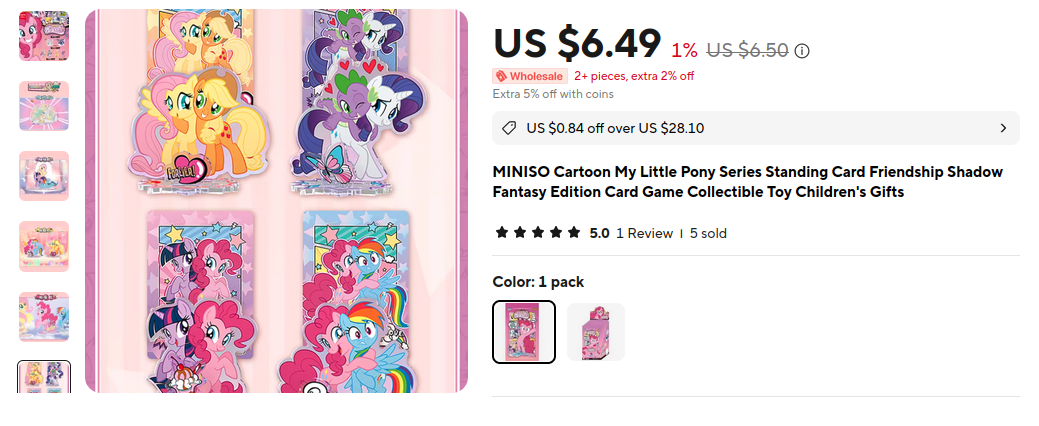Screen dimensions: 1039x426
Task: View the first product thumbnail image
Action: [x=44, y=36]
